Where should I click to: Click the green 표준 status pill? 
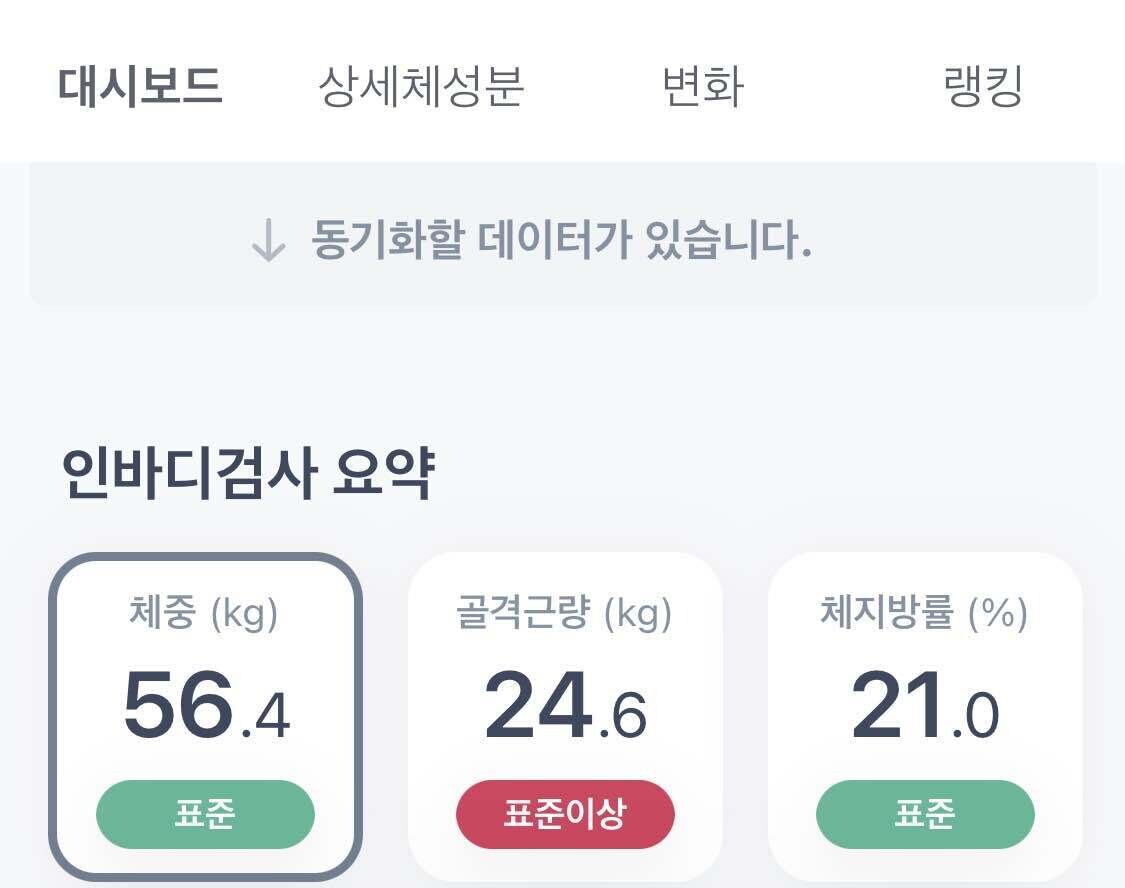205,815
